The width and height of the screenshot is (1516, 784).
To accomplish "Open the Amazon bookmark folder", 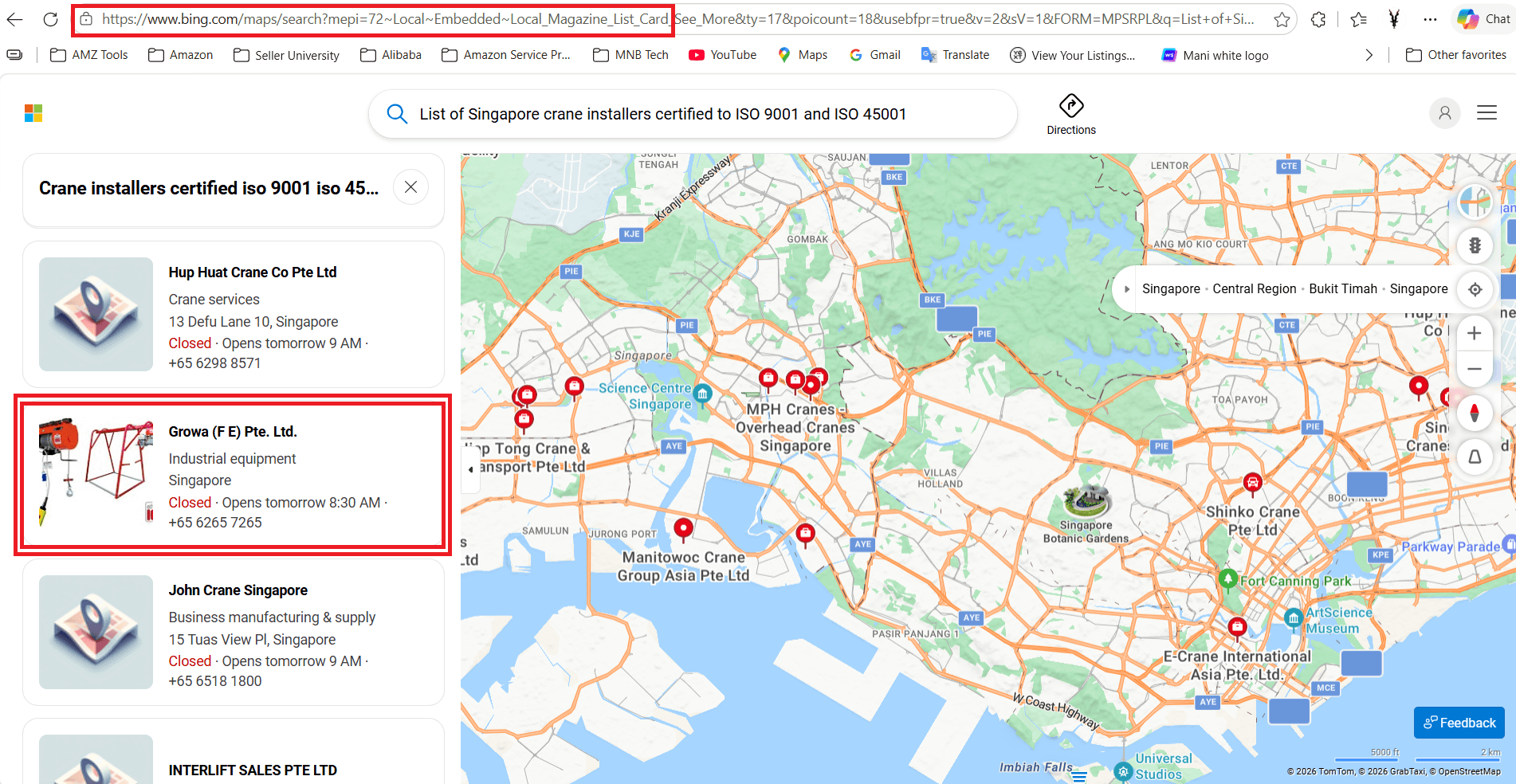I will 181,55.
